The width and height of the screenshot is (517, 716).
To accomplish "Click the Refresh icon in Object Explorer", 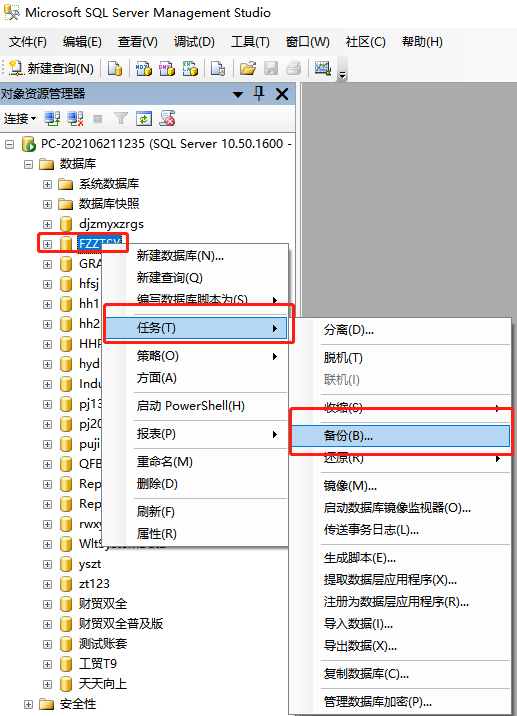I will (144, 119).
